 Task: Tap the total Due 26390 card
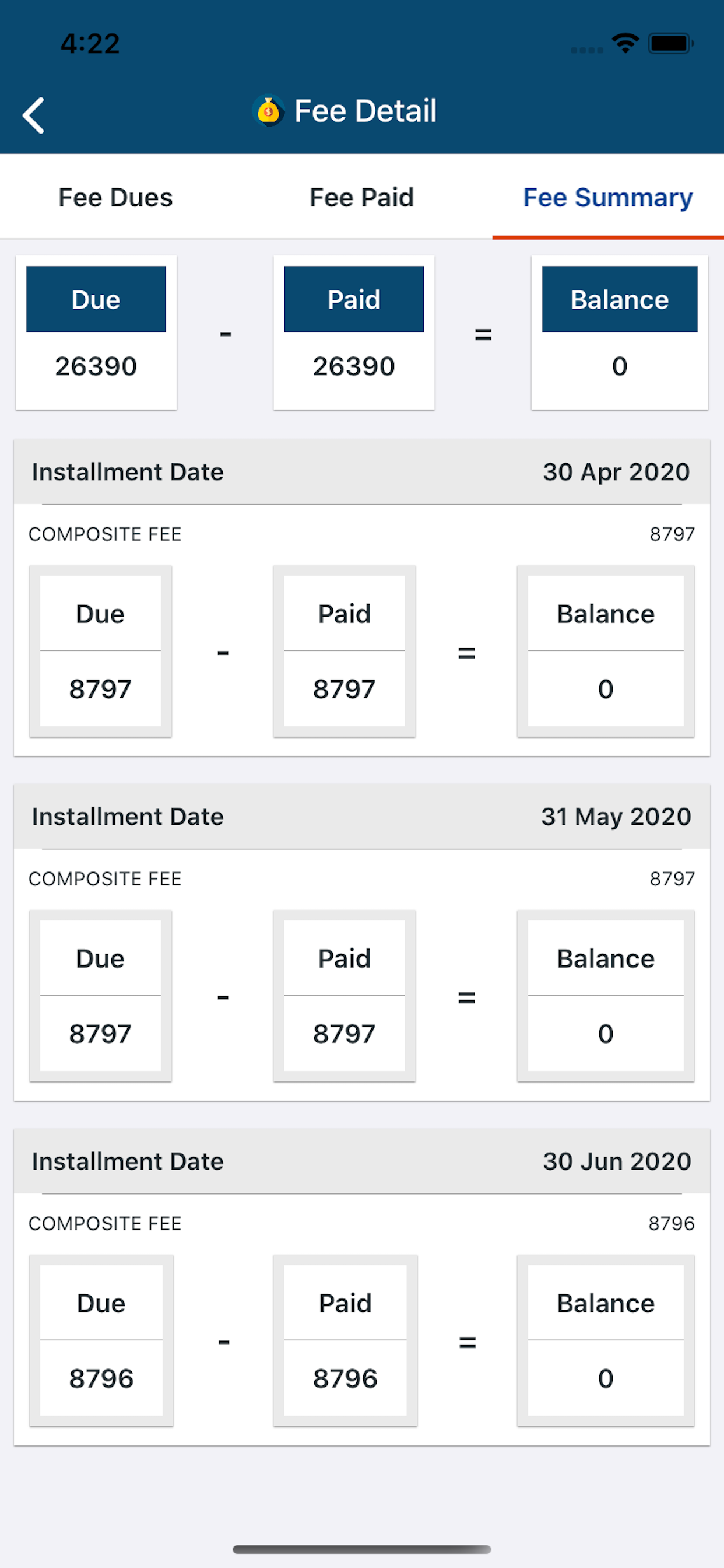pyautogui.click(x=96, y=332)
